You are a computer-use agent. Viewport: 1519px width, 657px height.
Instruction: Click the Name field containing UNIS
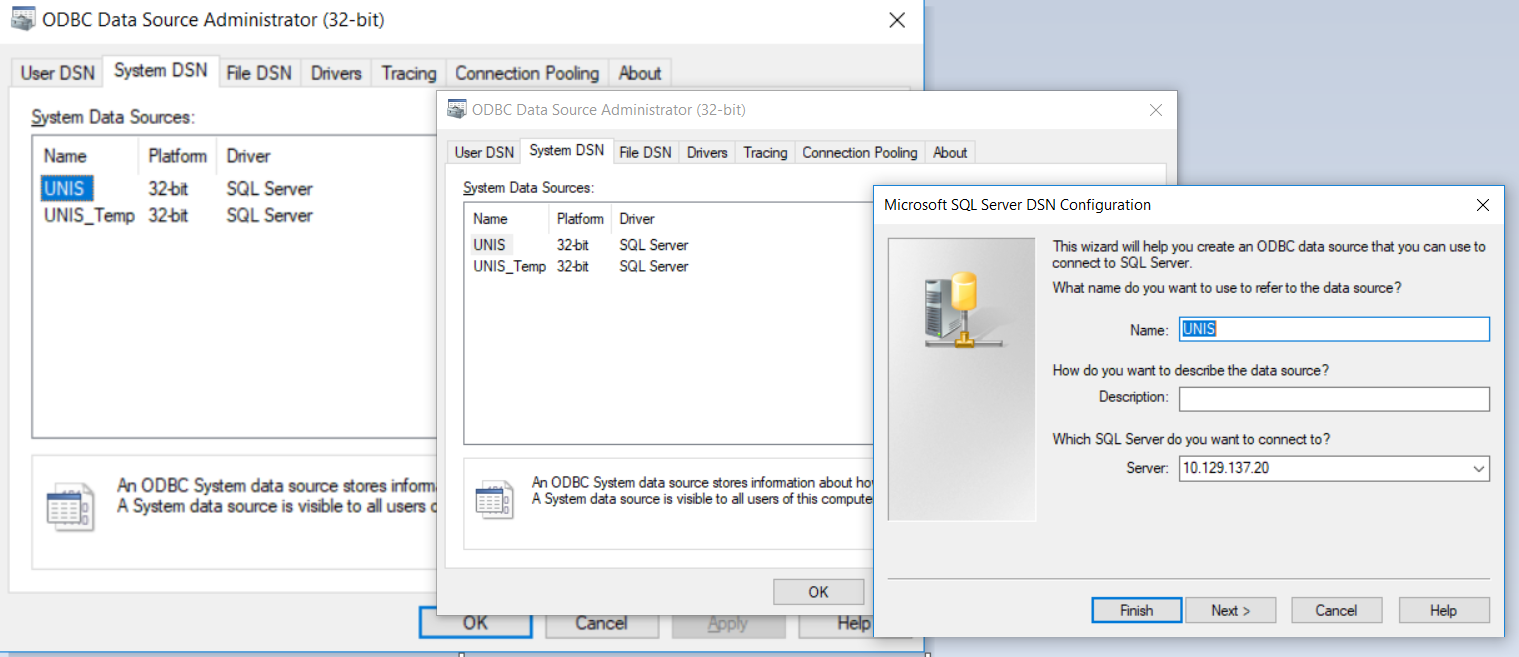(x=1334, y=329)
